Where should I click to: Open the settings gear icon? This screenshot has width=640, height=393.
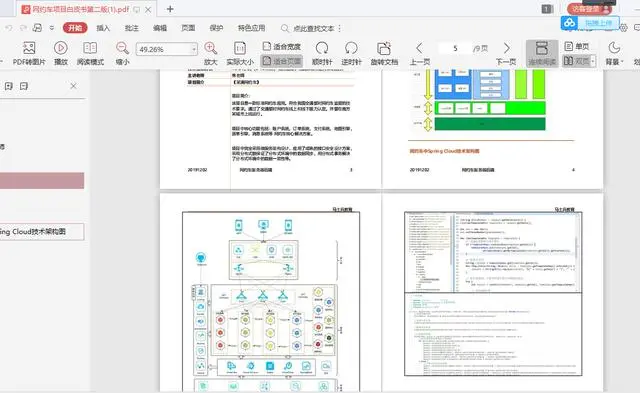point(623,28)
